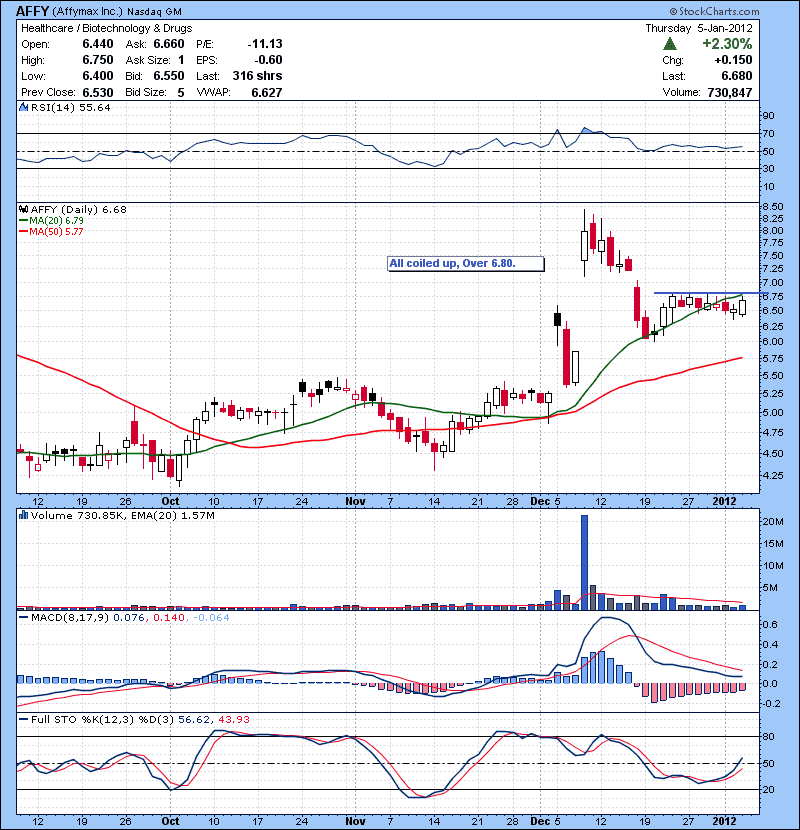Click the blue 6.80 resistance line
The height and width of the screenshot is (830, 800).
(711, 293)
